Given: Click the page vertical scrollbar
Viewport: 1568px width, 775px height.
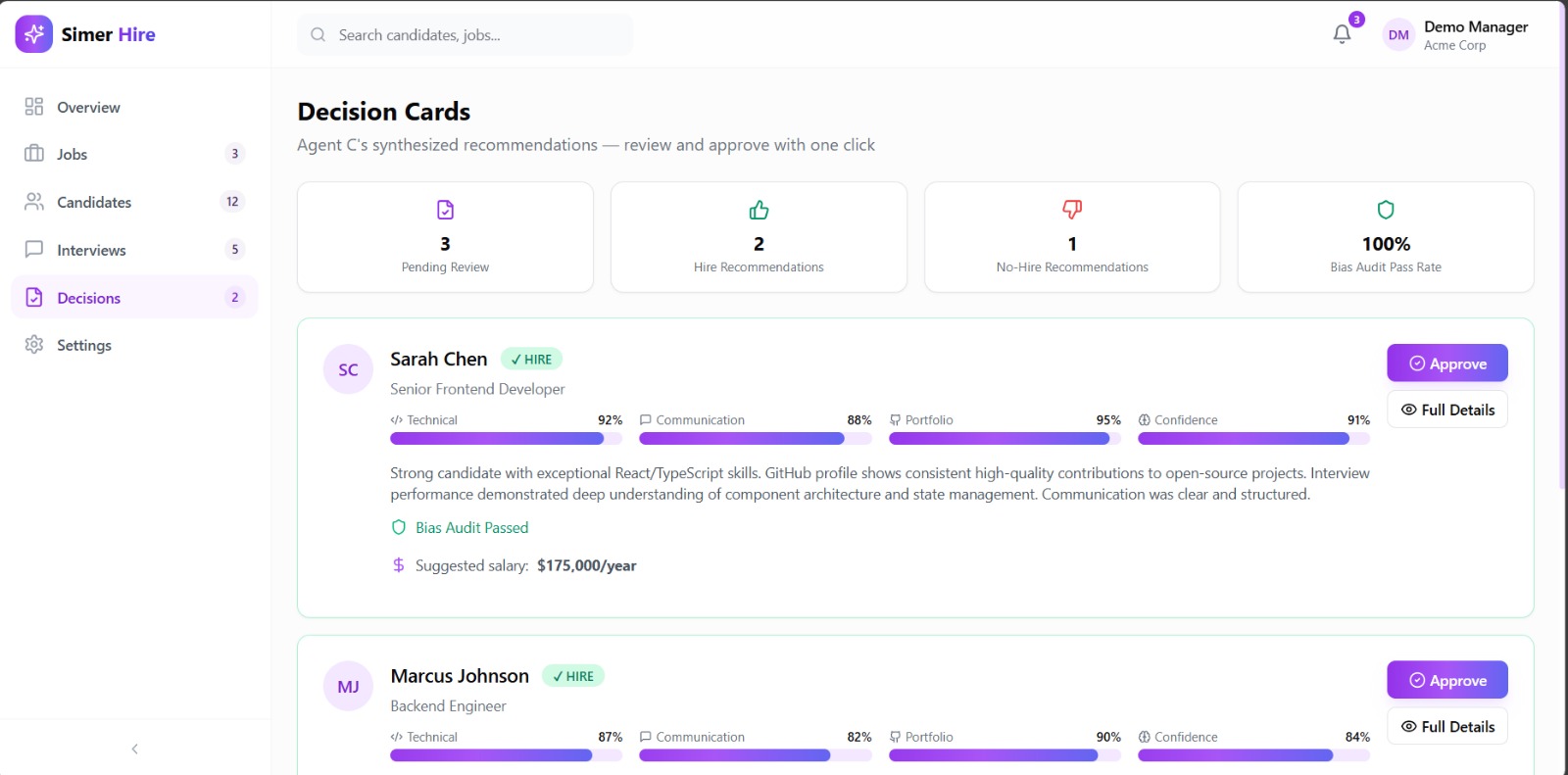Looking at the screenshot, I should [x=1562, y=245].
